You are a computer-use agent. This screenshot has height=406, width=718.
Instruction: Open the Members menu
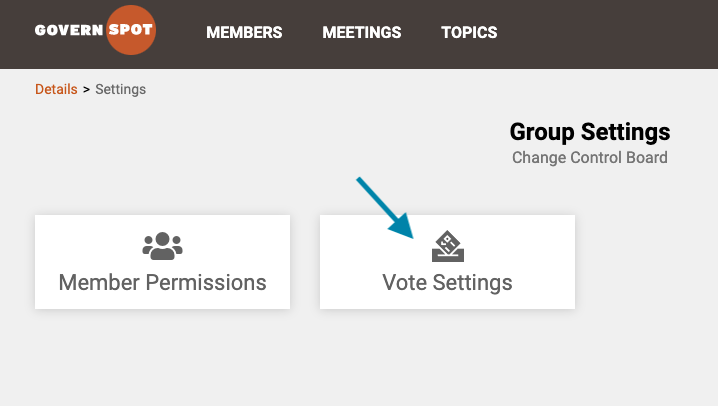(x=244, y=32)
